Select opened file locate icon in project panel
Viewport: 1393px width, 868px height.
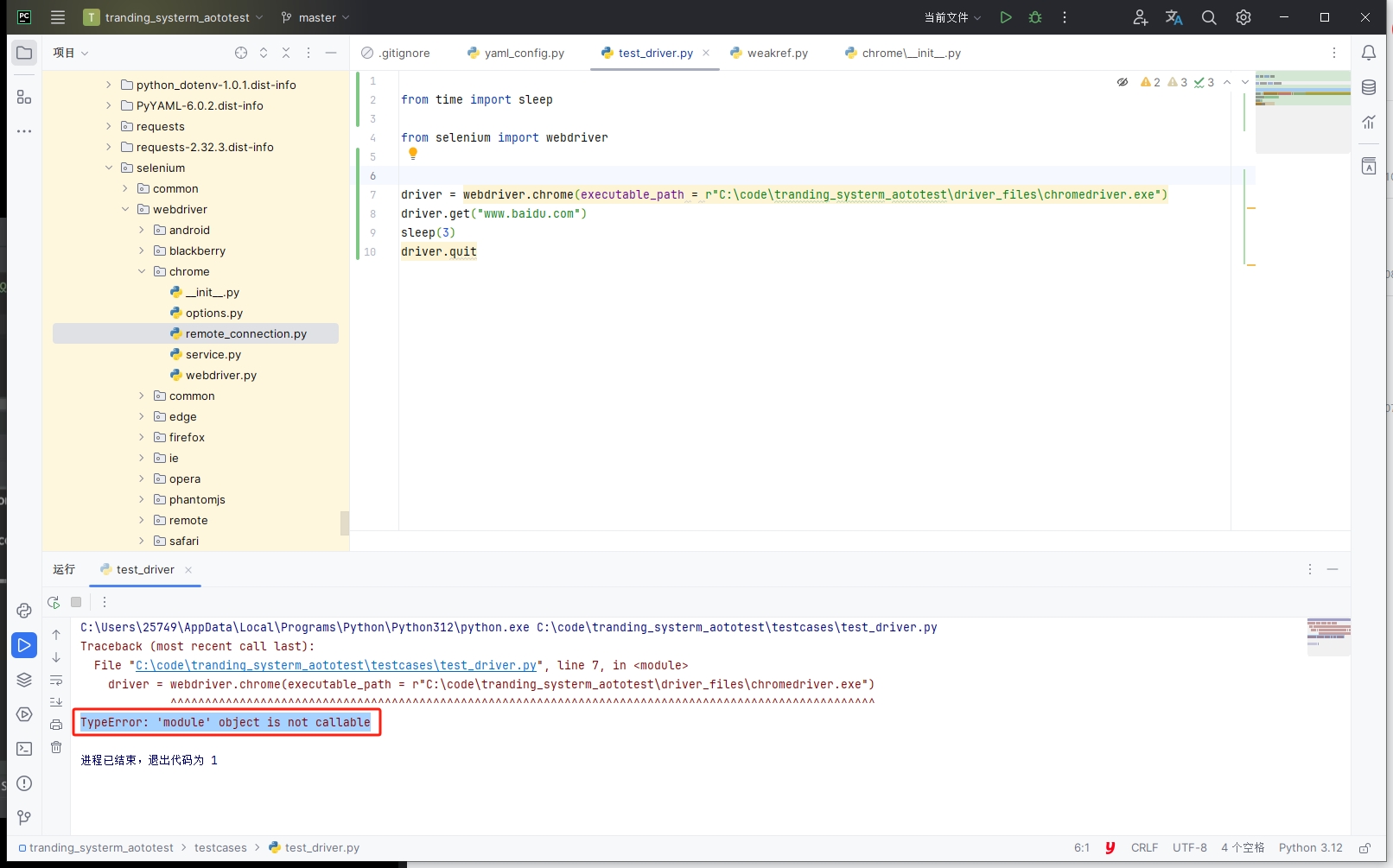pos(241,53)
